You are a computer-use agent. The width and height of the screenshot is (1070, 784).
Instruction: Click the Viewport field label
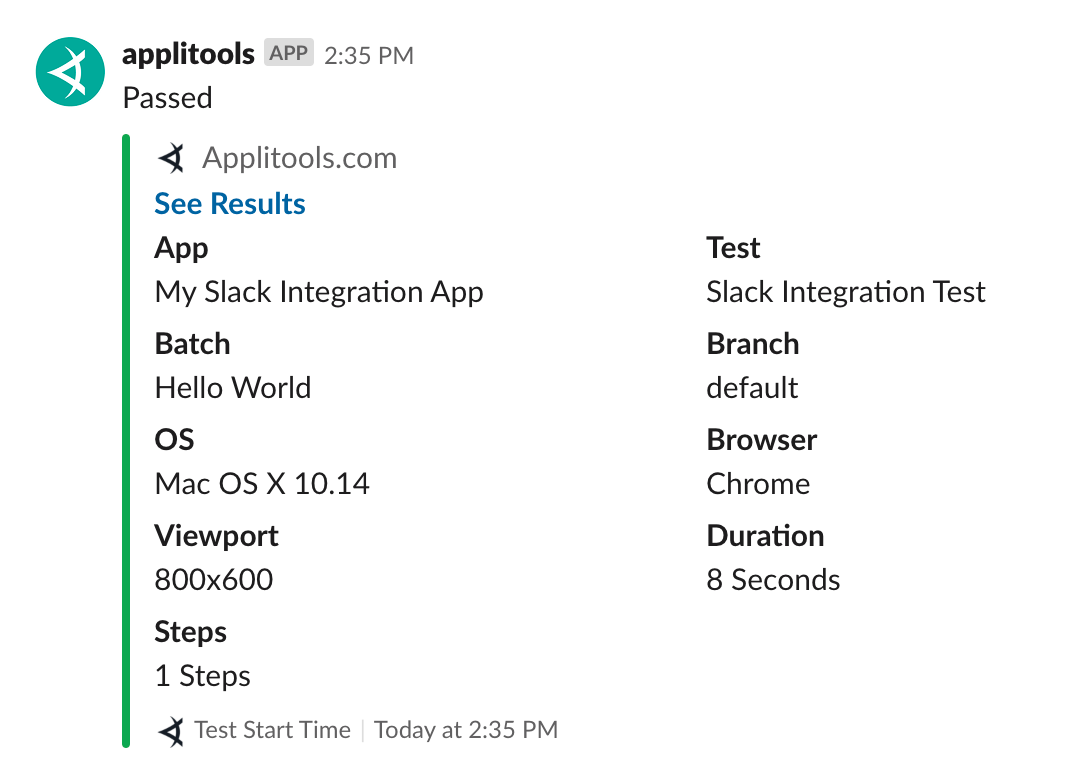(216, 536)
